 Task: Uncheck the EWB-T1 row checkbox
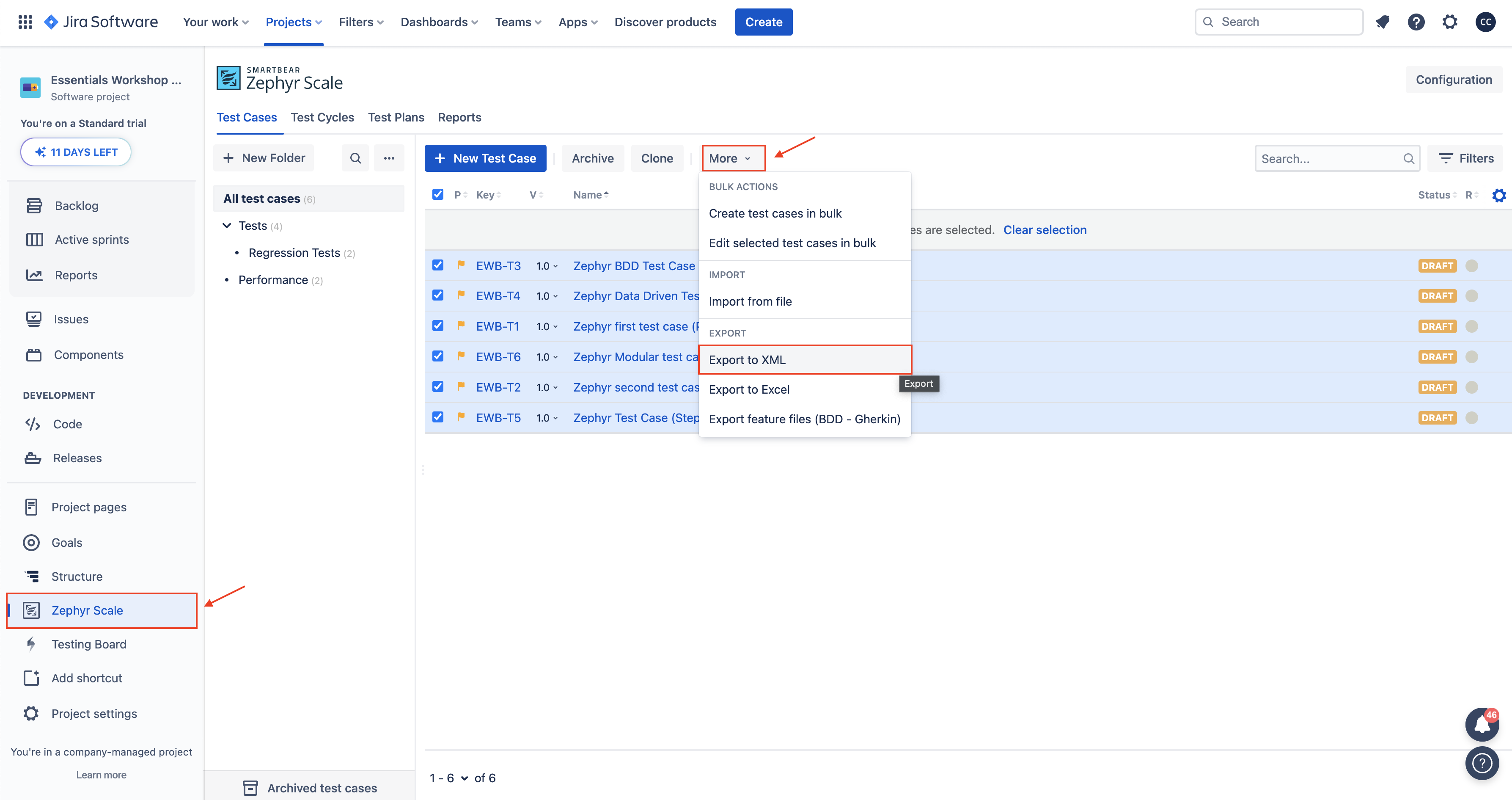[438, 326]
